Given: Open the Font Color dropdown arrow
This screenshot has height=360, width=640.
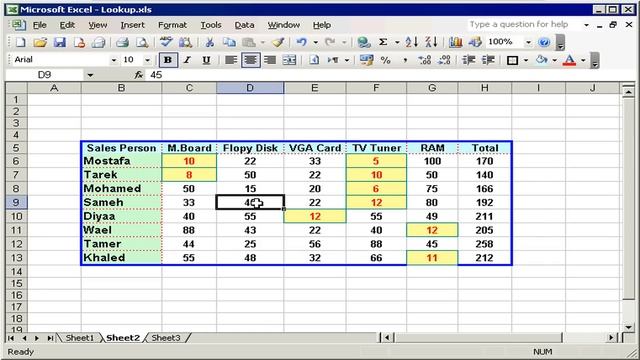Looking at the screenshot, I should click(x=583, y=60).
